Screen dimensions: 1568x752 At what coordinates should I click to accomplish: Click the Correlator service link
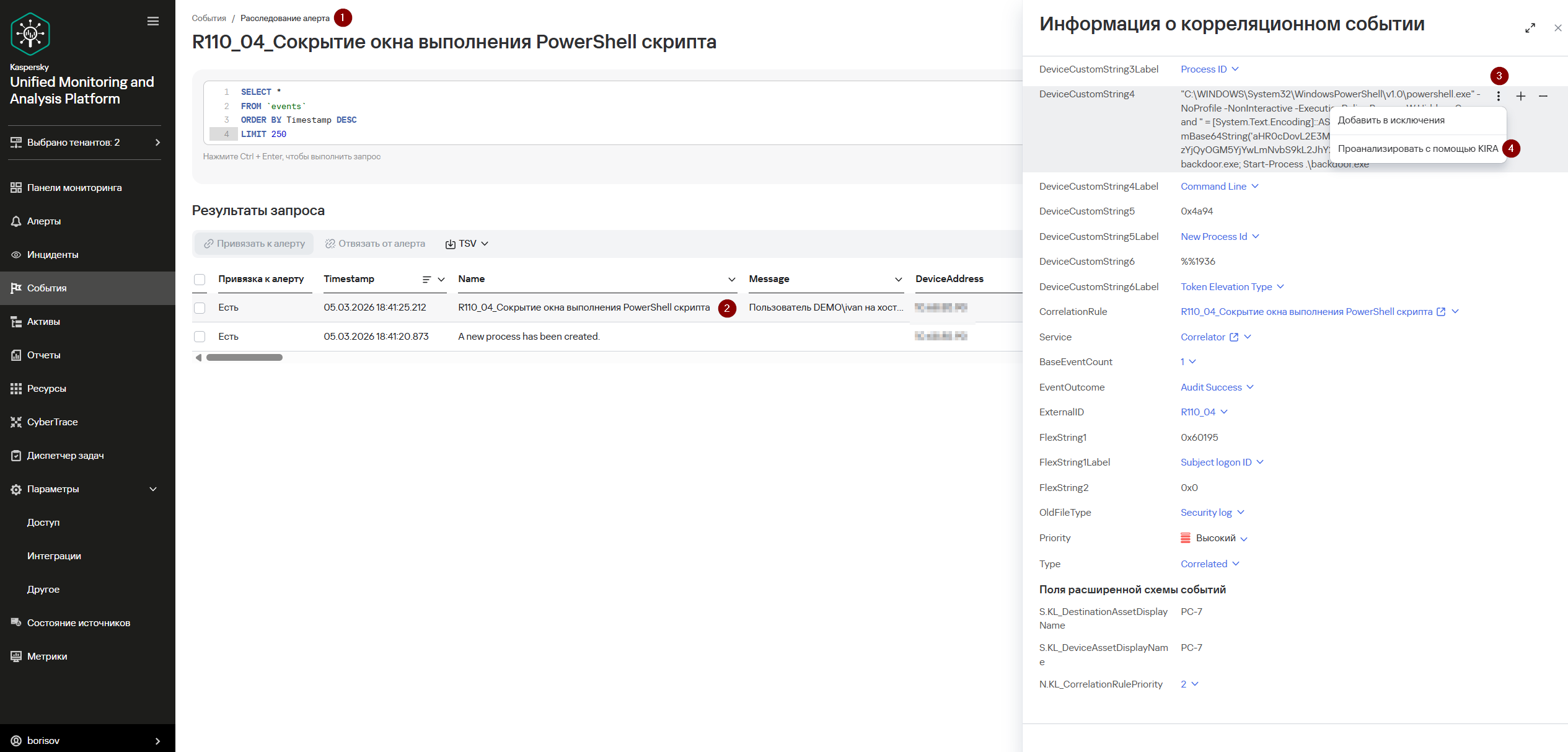[x=1203, y=337]
